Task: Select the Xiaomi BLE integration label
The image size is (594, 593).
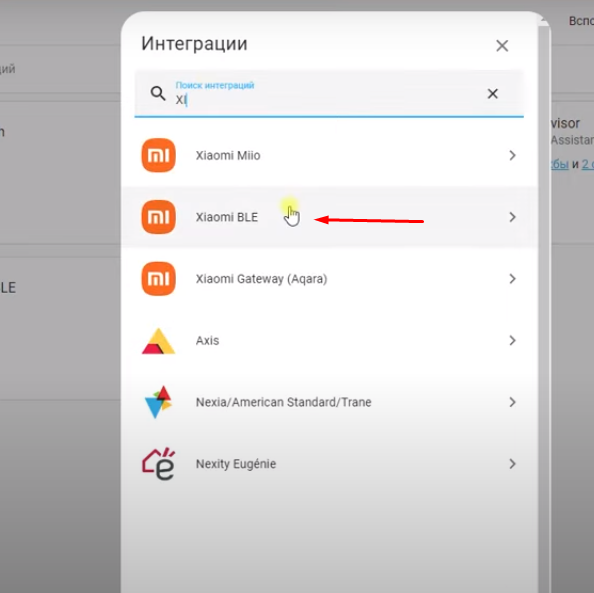Action: (x=227, y=217)
